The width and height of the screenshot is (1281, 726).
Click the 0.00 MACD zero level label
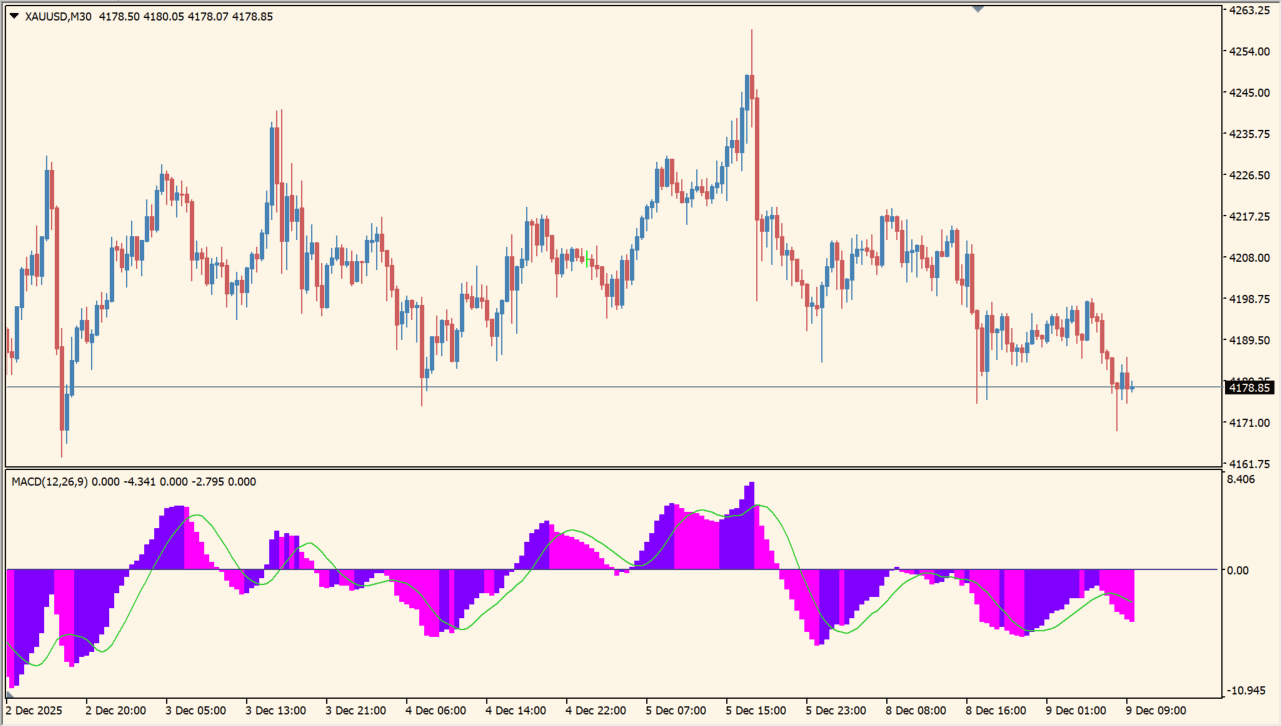(1237, 570)
